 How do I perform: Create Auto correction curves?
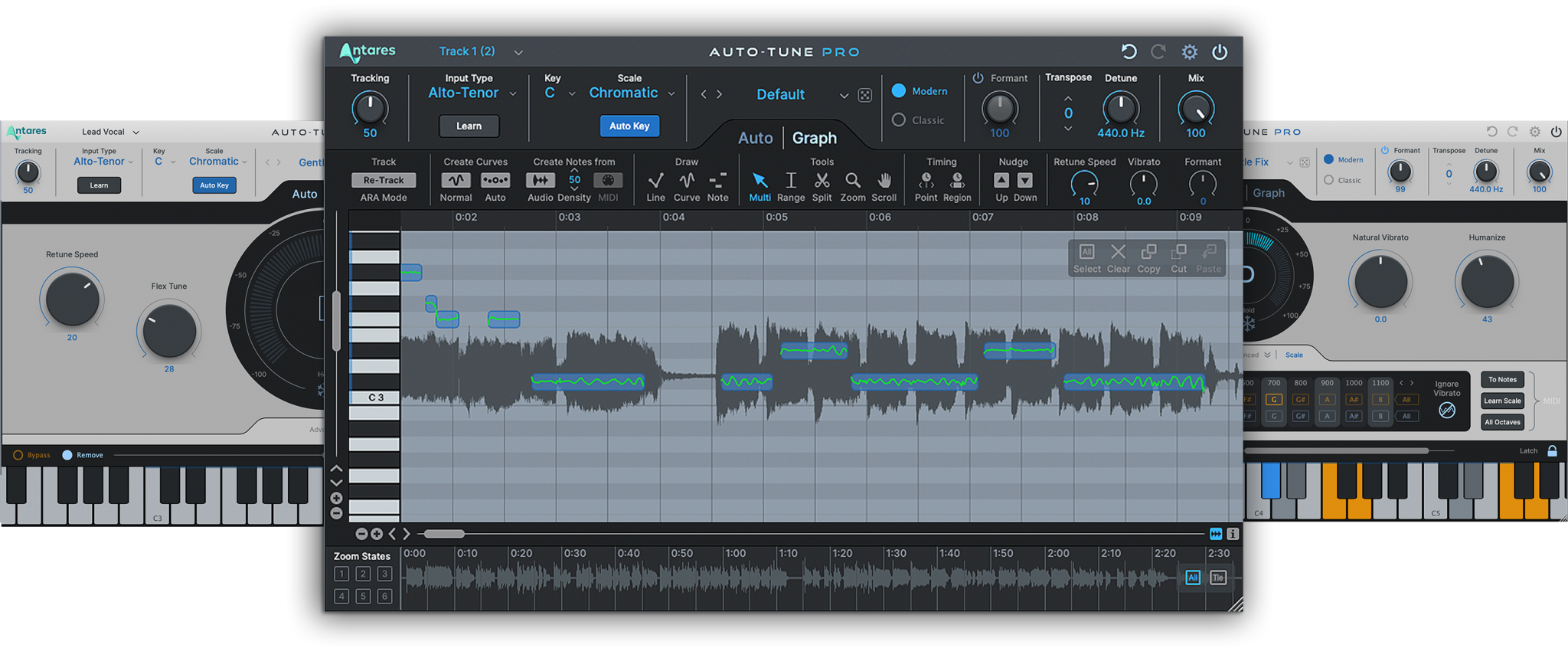(495, 181)
